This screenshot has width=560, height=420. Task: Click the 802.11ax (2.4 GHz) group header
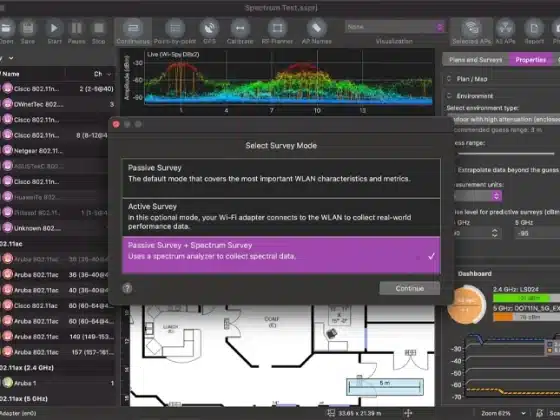coord(27,368)
